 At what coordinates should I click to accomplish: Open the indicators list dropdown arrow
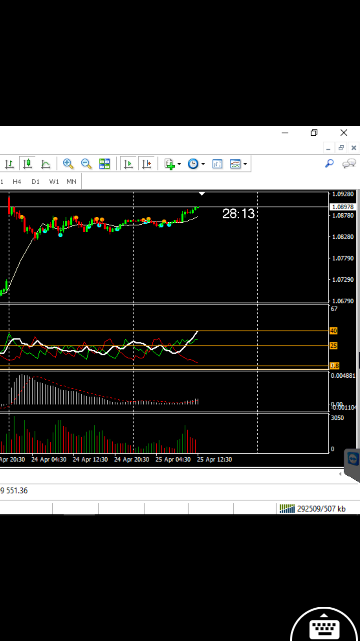pyautogui.click(x=179, y=164)
